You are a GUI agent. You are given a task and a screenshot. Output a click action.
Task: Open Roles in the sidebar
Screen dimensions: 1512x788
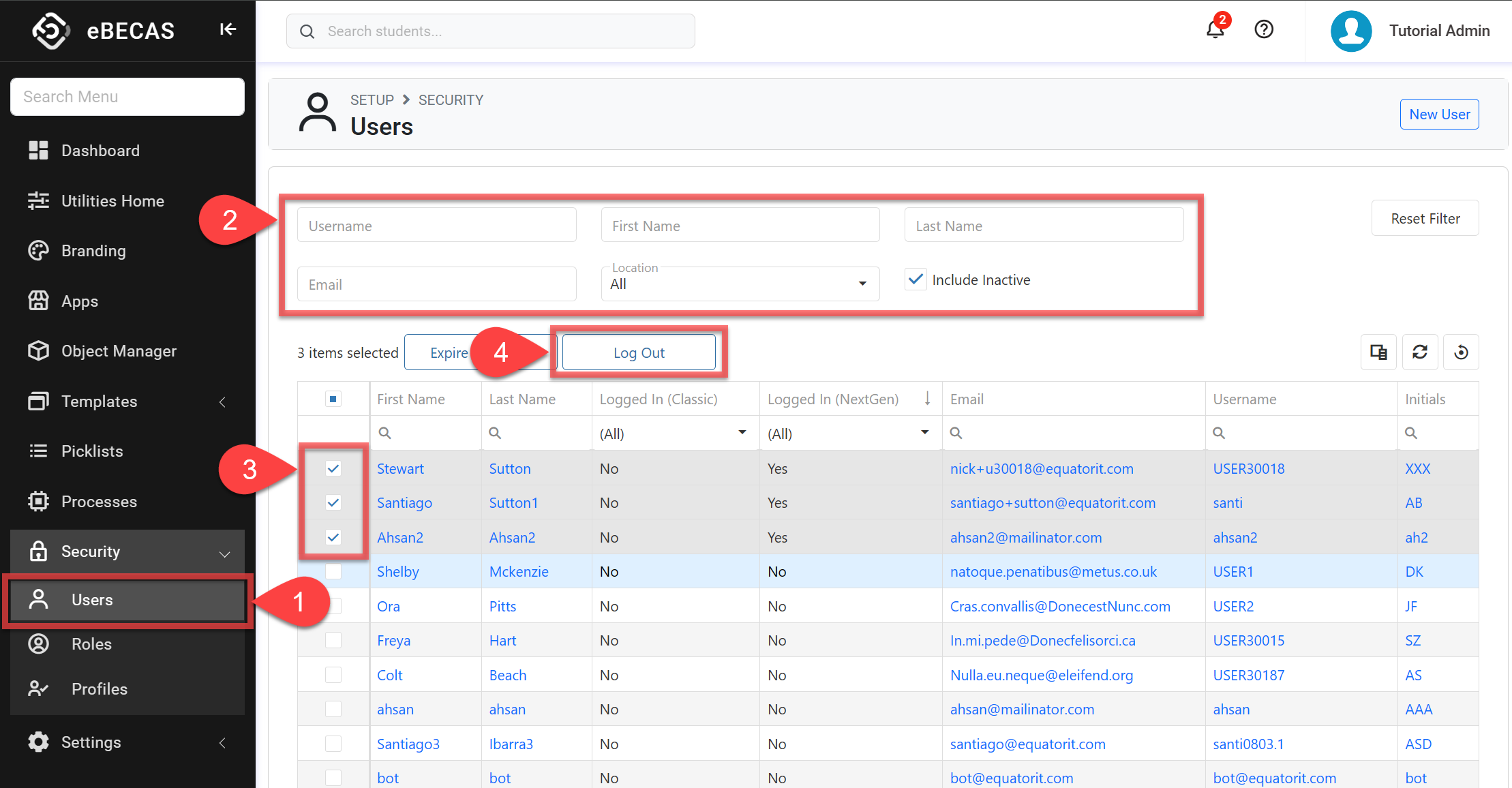(91, 644)
